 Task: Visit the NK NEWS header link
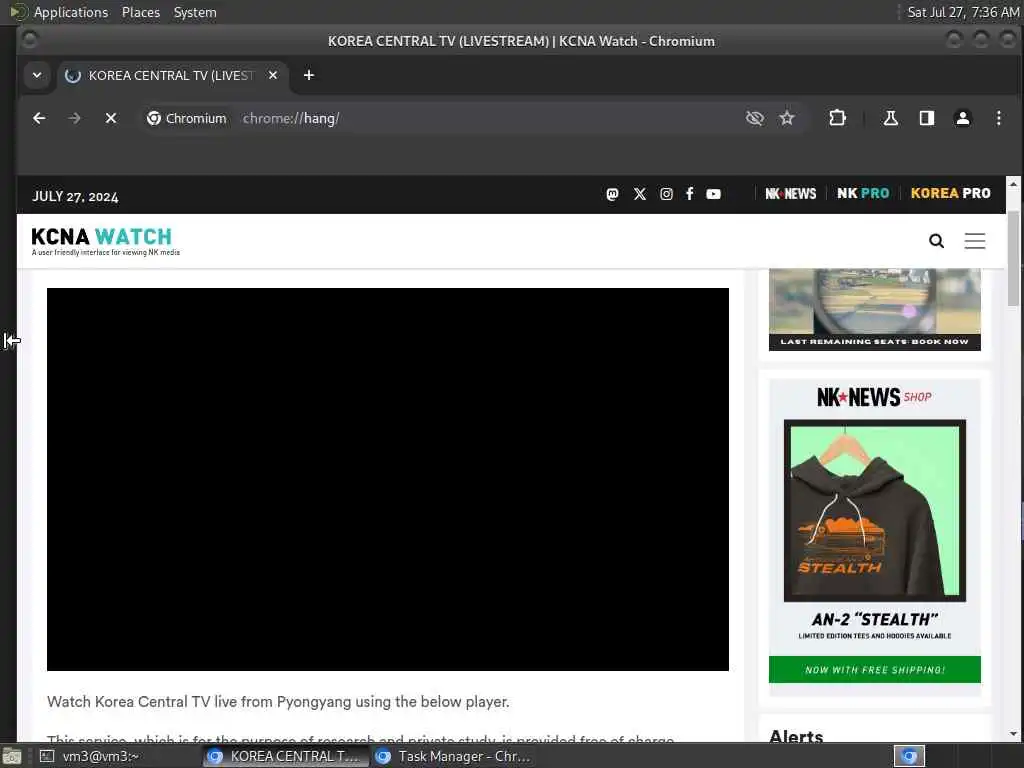click(x=790, y=193)
